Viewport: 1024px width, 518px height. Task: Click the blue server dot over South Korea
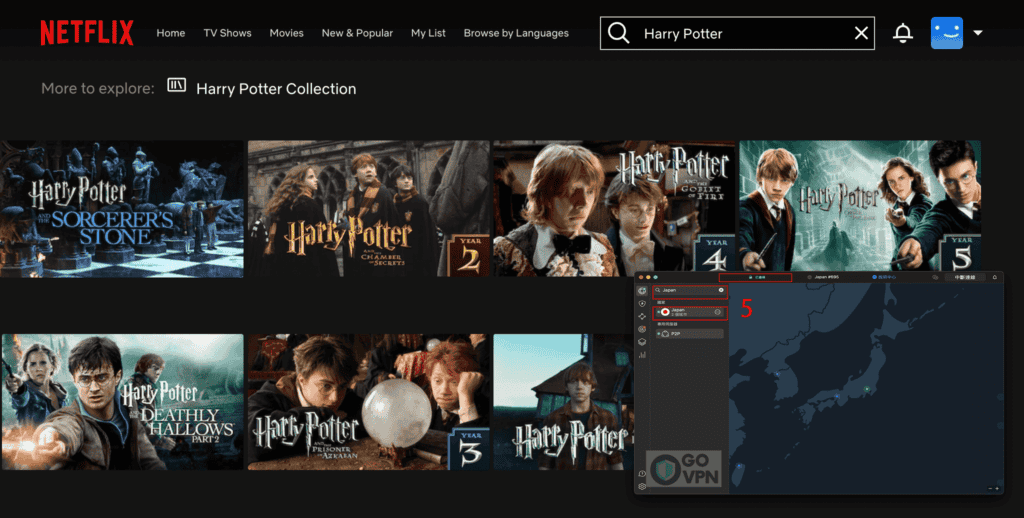pyautogui.click(x=777, y=374)
